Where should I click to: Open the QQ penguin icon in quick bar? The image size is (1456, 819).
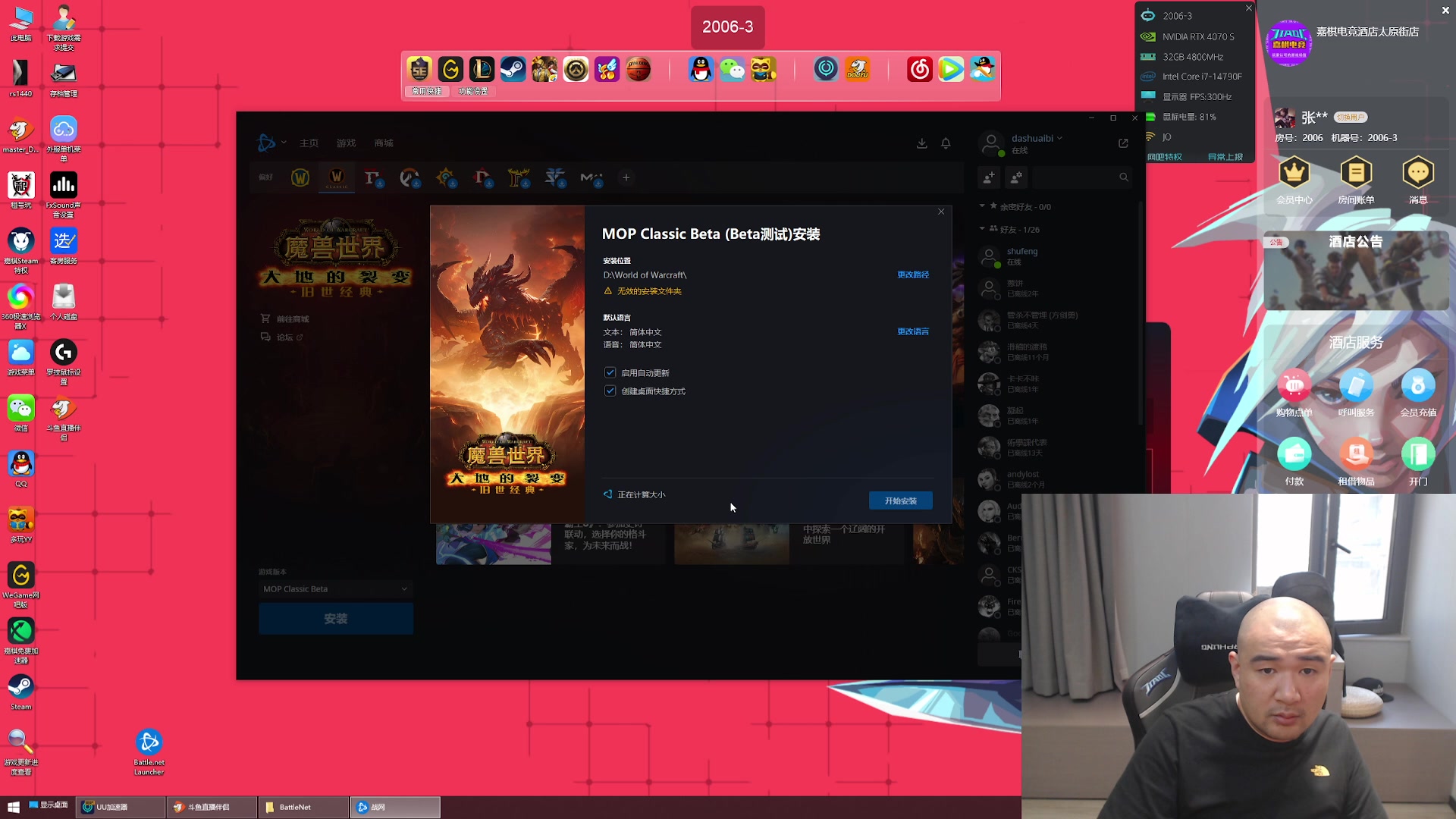701,70
